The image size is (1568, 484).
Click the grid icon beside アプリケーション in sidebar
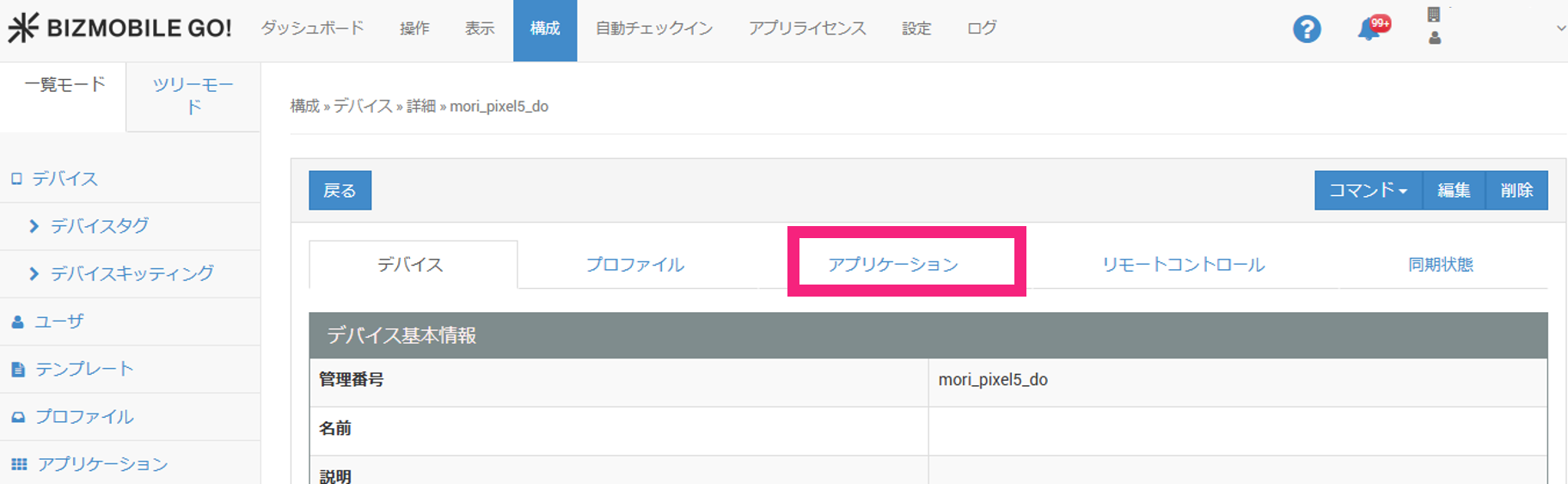tap(19, 464)
